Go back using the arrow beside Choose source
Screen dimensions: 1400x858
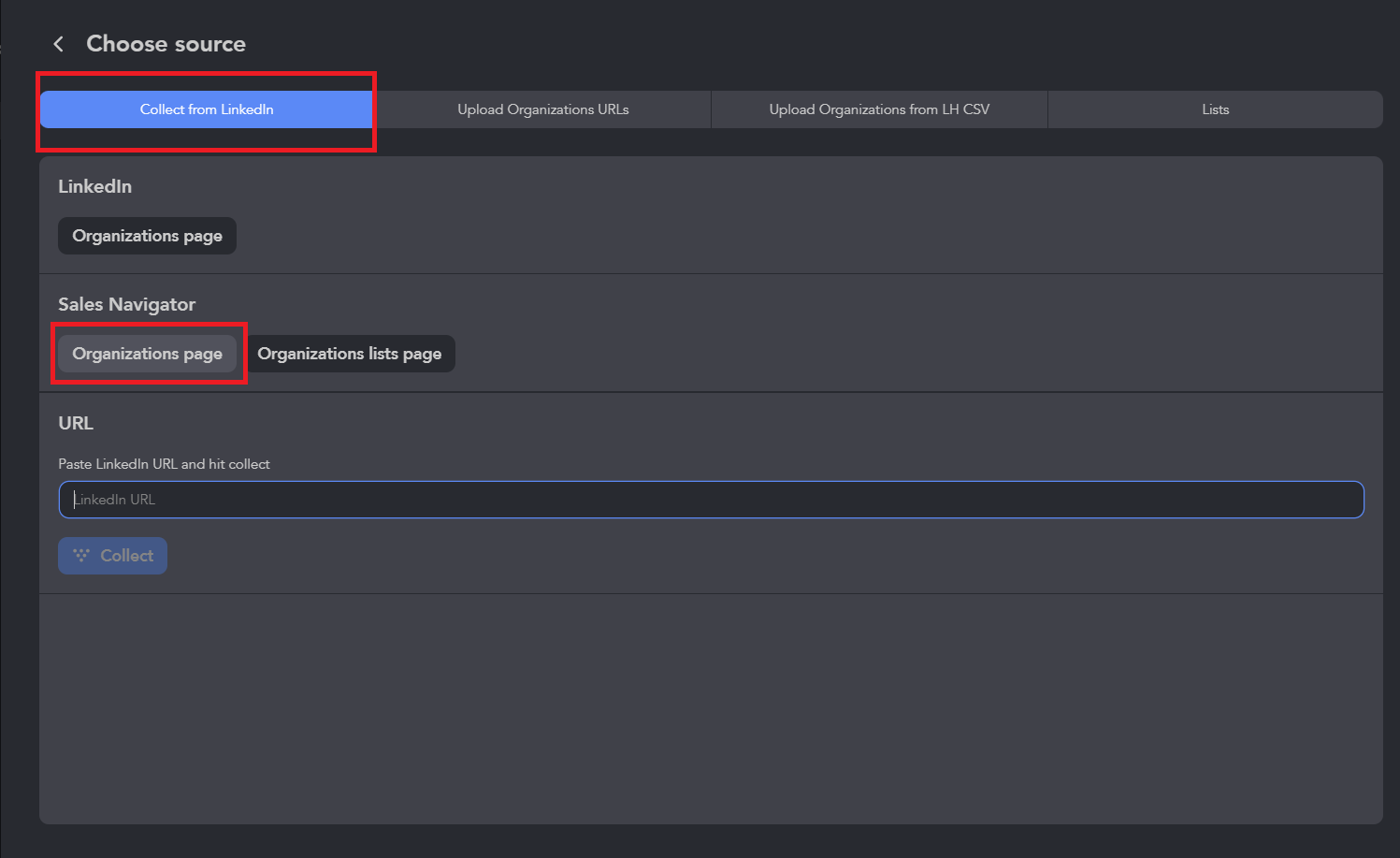pyautogui.click(x=59, y=44)
